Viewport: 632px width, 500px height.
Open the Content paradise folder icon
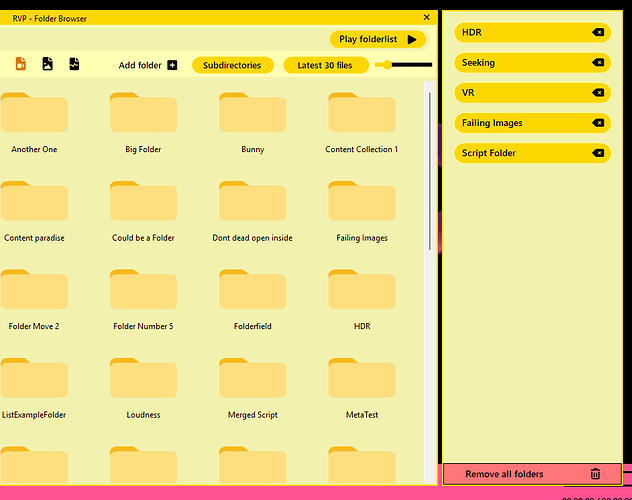(x=34, y=201)
